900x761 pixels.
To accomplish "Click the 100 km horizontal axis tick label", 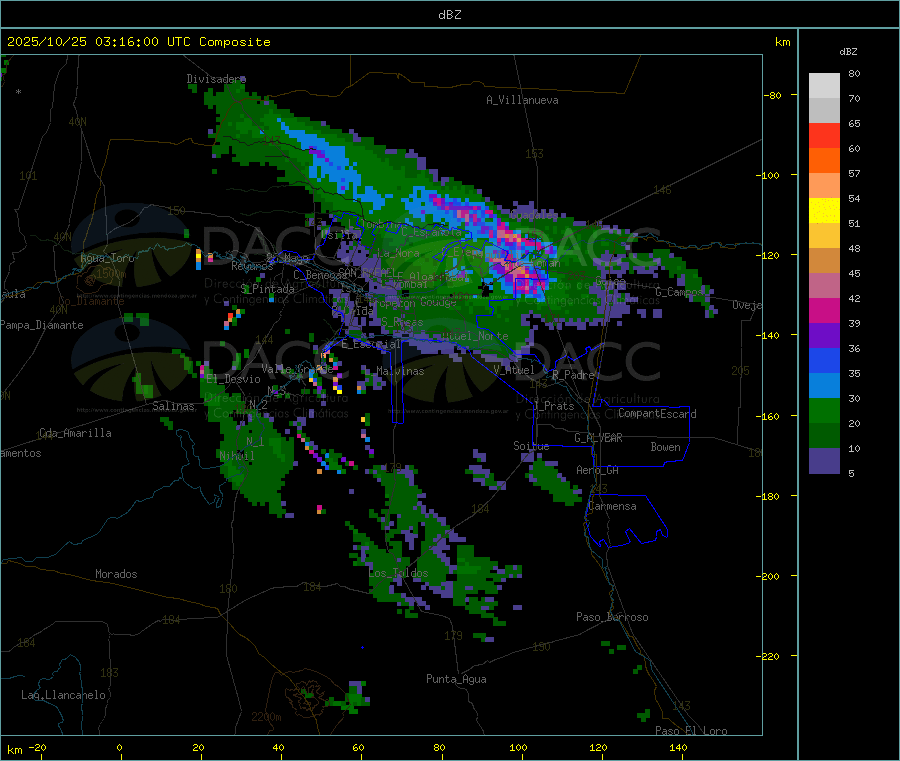I will click(x=518, y=748).
